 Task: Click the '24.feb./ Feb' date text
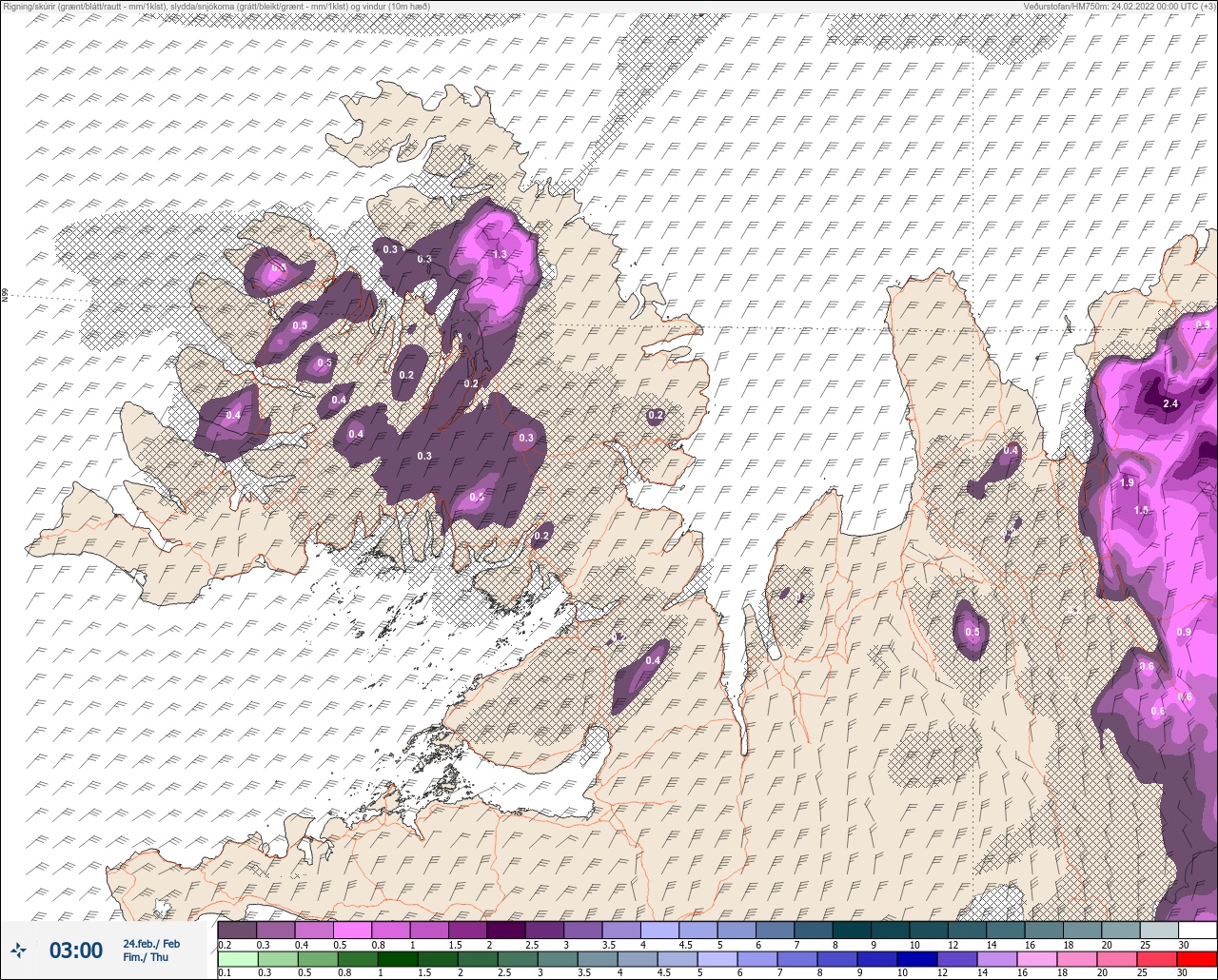[151, 943]
